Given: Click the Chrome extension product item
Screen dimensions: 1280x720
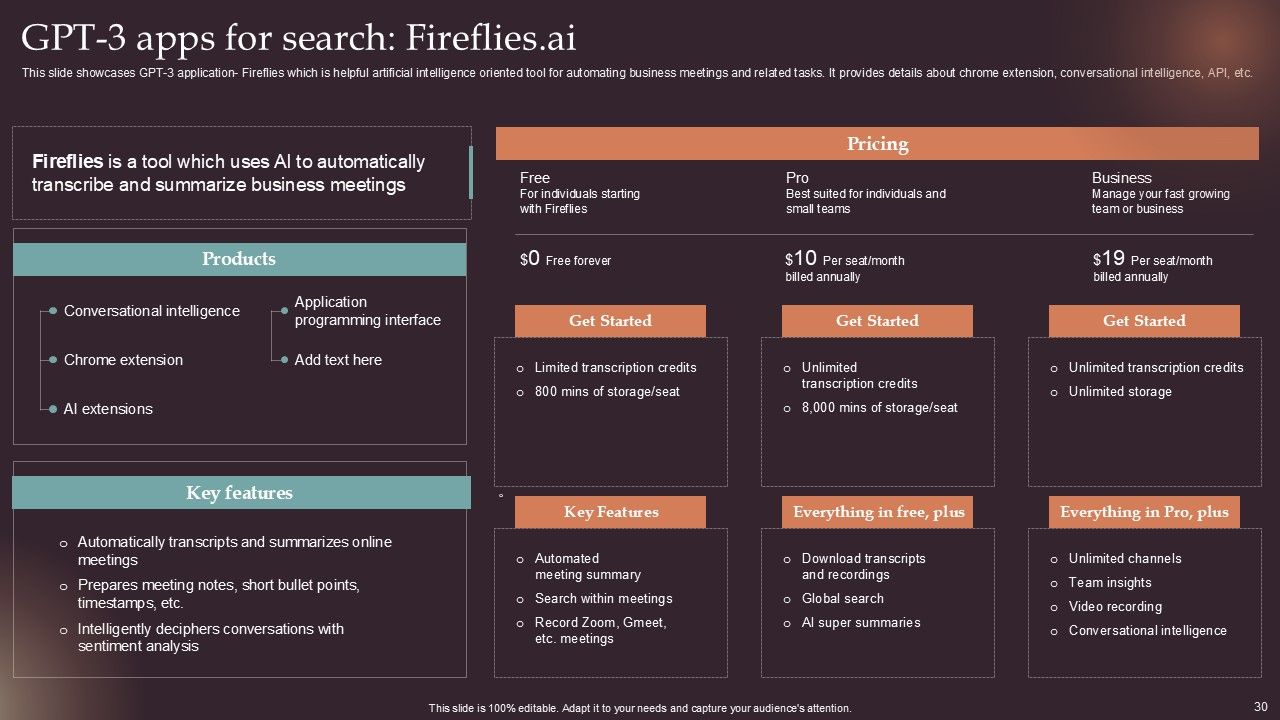Looking at the screenshot, I should pos(123,360).
